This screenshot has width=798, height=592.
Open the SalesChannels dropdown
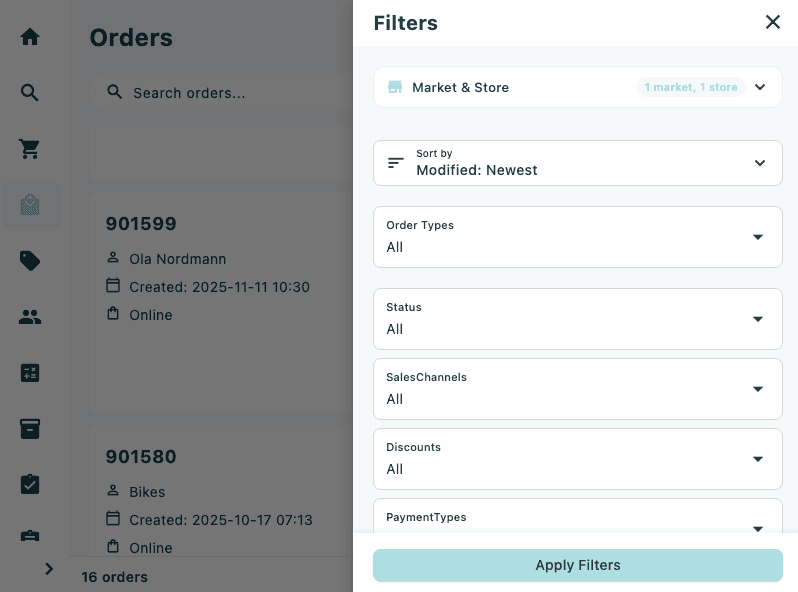pos(578,389)
